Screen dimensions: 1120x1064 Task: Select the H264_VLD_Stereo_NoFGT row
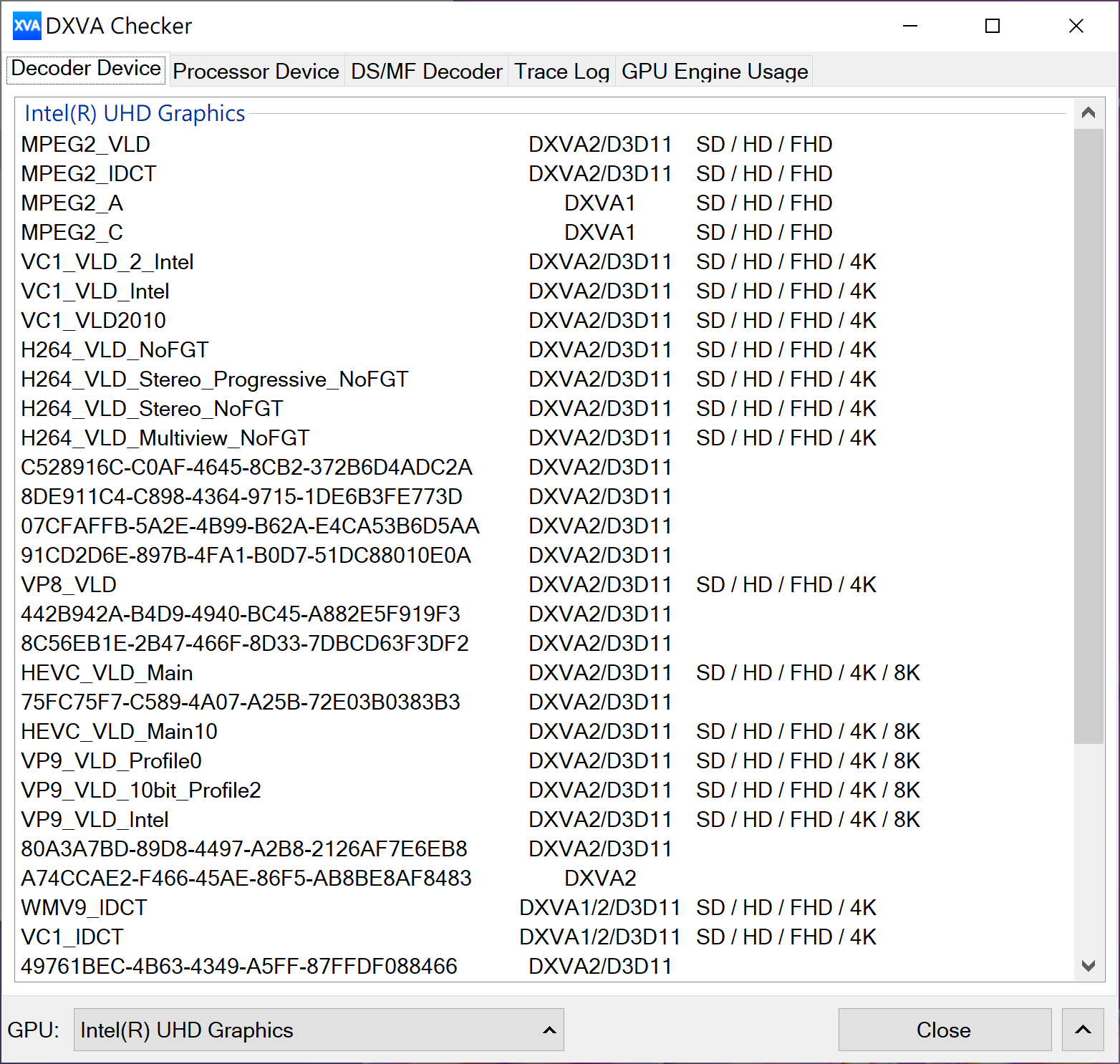tap(544, 408)
